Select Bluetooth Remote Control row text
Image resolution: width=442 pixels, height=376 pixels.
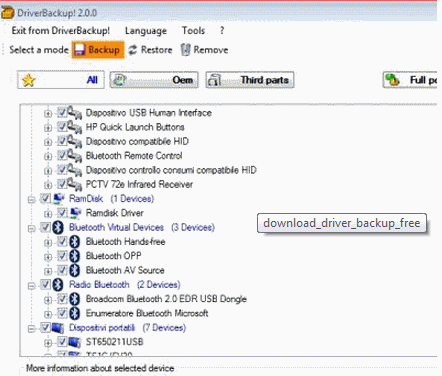[134, 156]
